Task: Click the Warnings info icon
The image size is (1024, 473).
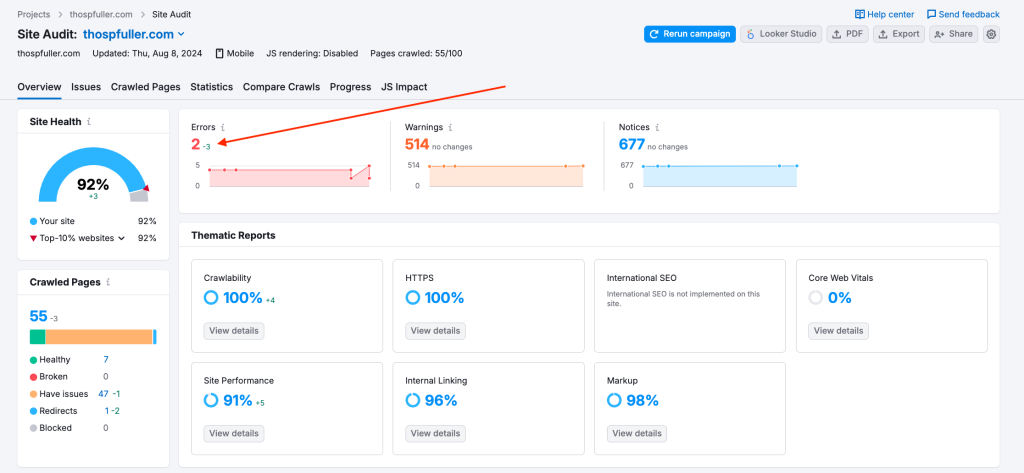Action: point(451,127)
